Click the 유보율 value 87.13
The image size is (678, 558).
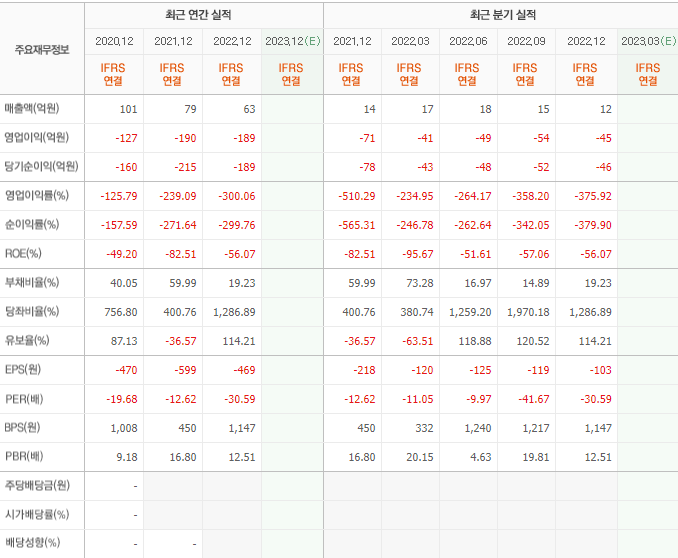point(124,341)
